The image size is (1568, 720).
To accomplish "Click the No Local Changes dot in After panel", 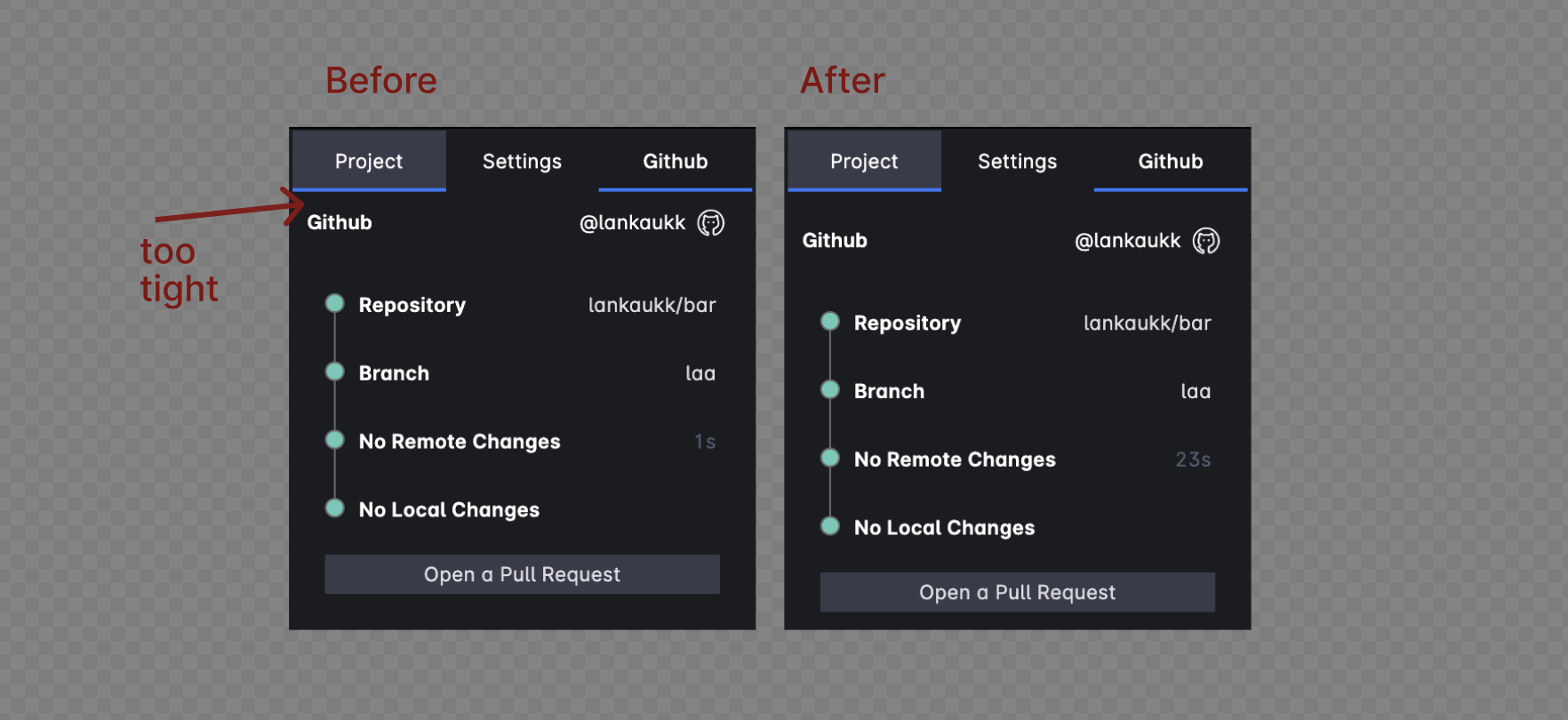I will click(829, 525).
